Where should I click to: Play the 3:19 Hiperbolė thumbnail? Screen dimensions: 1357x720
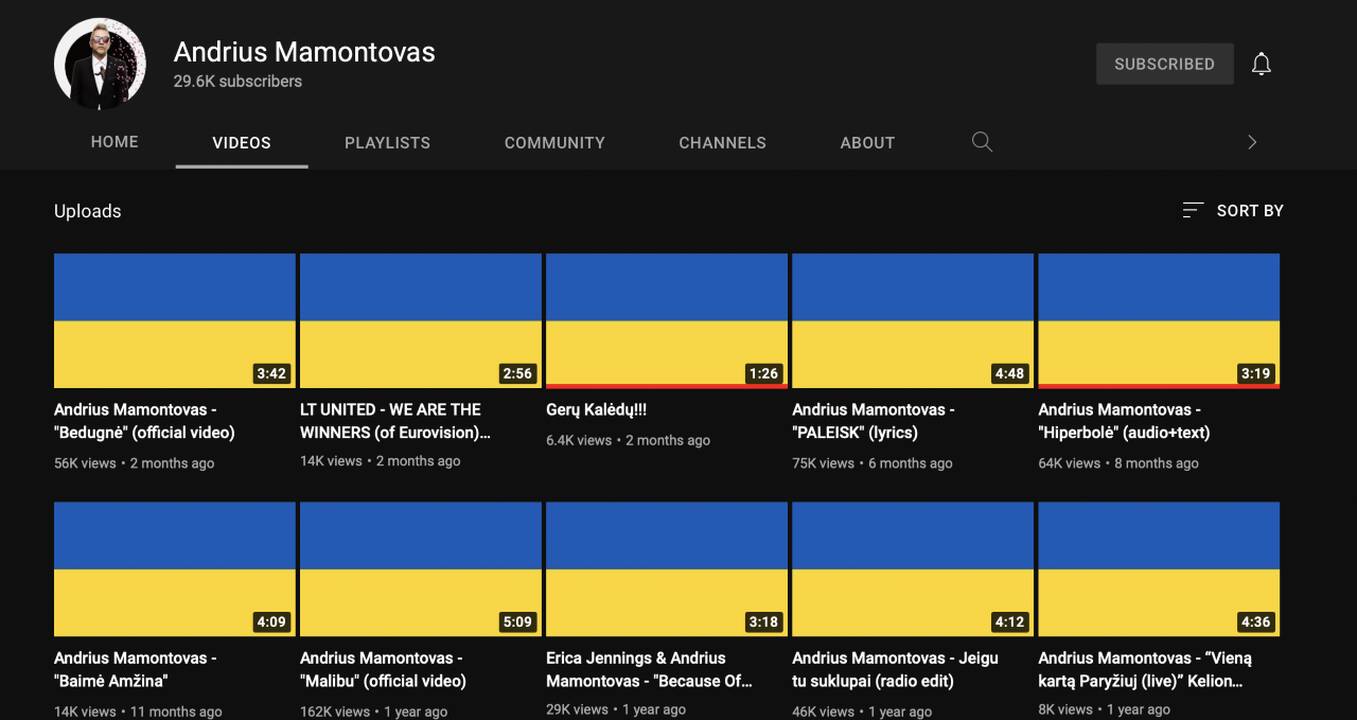tap(1159, 321)
